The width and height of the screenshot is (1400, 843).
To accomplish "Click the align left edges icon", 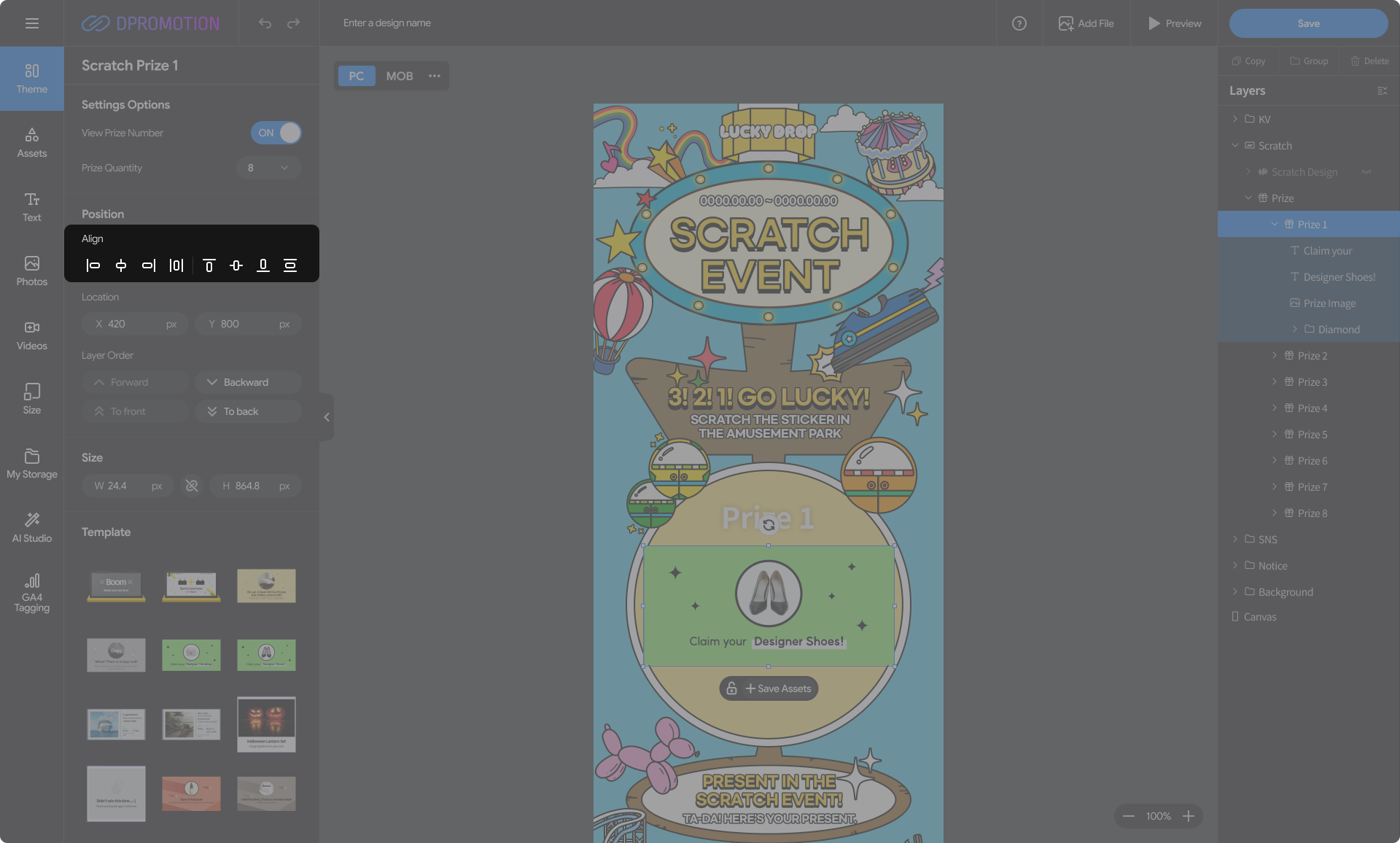I will (93, 265).
